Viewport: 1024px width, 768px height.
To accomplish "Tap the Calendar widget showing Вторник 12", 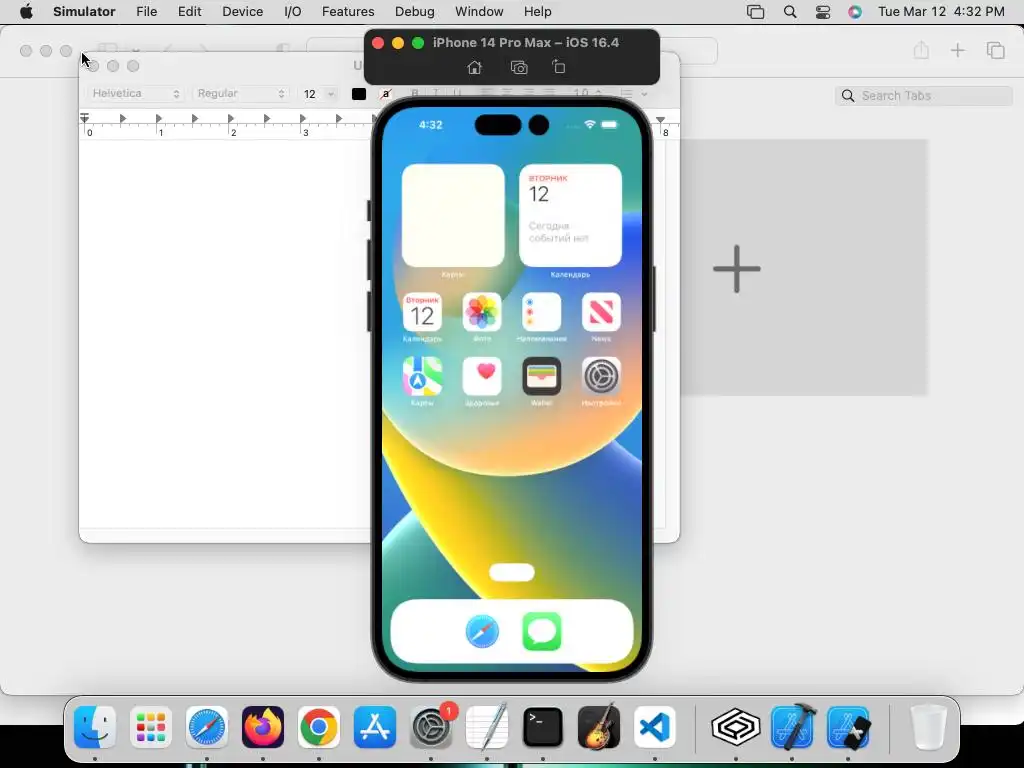I will coord(570,216).
